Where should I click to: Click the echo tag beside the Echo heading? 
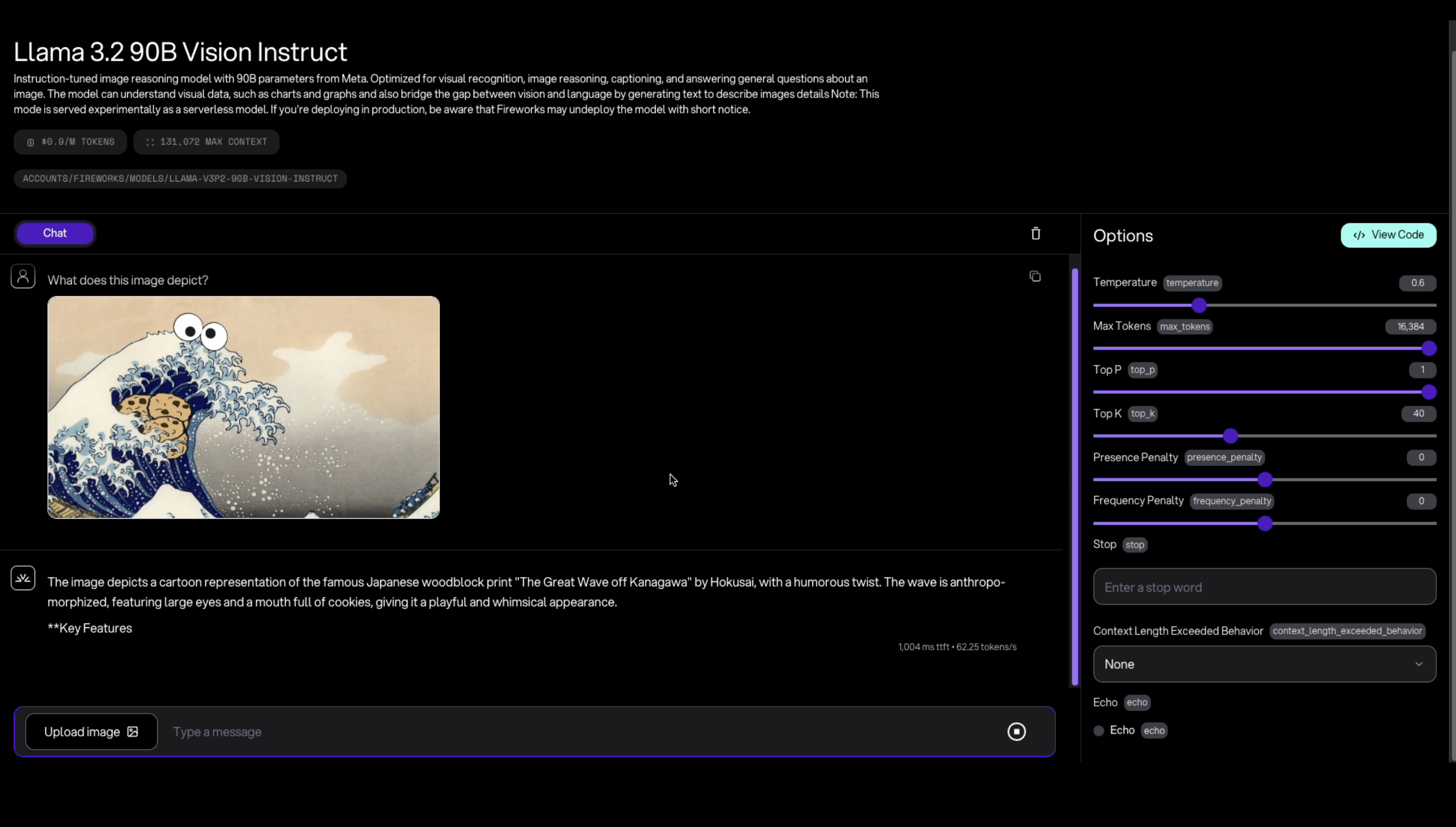pyautogui.click(x=1137, y=703)
